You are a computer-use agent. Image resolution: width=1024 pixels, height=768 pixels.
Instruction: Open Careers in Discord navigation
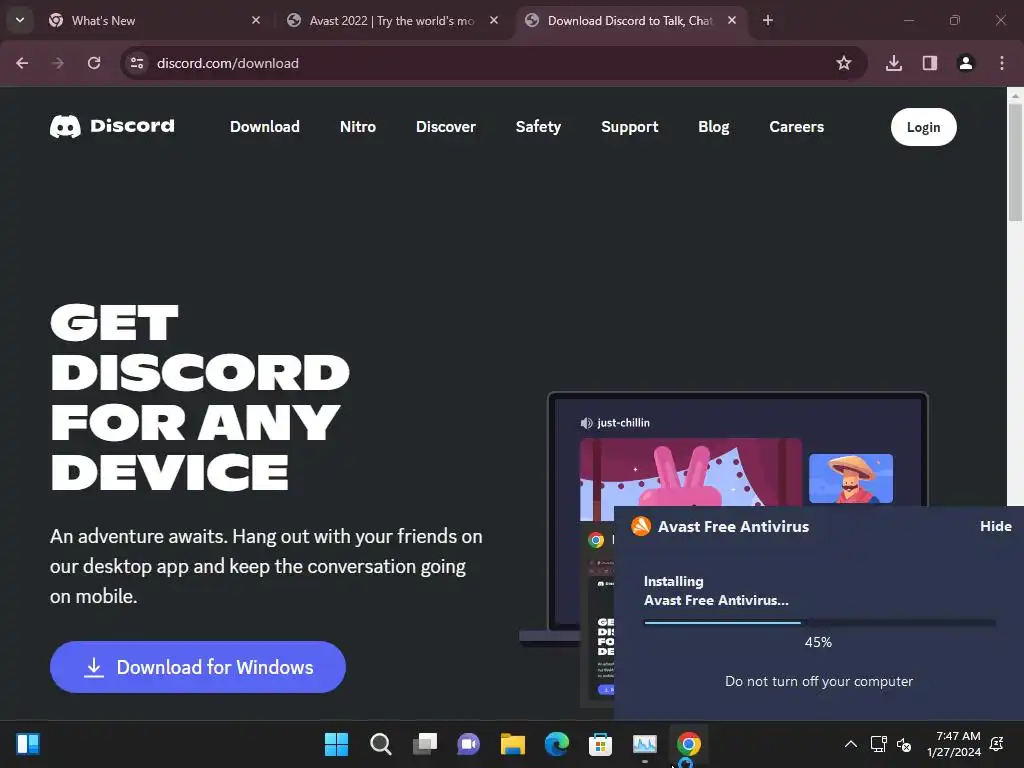click(x=797, y=127)
